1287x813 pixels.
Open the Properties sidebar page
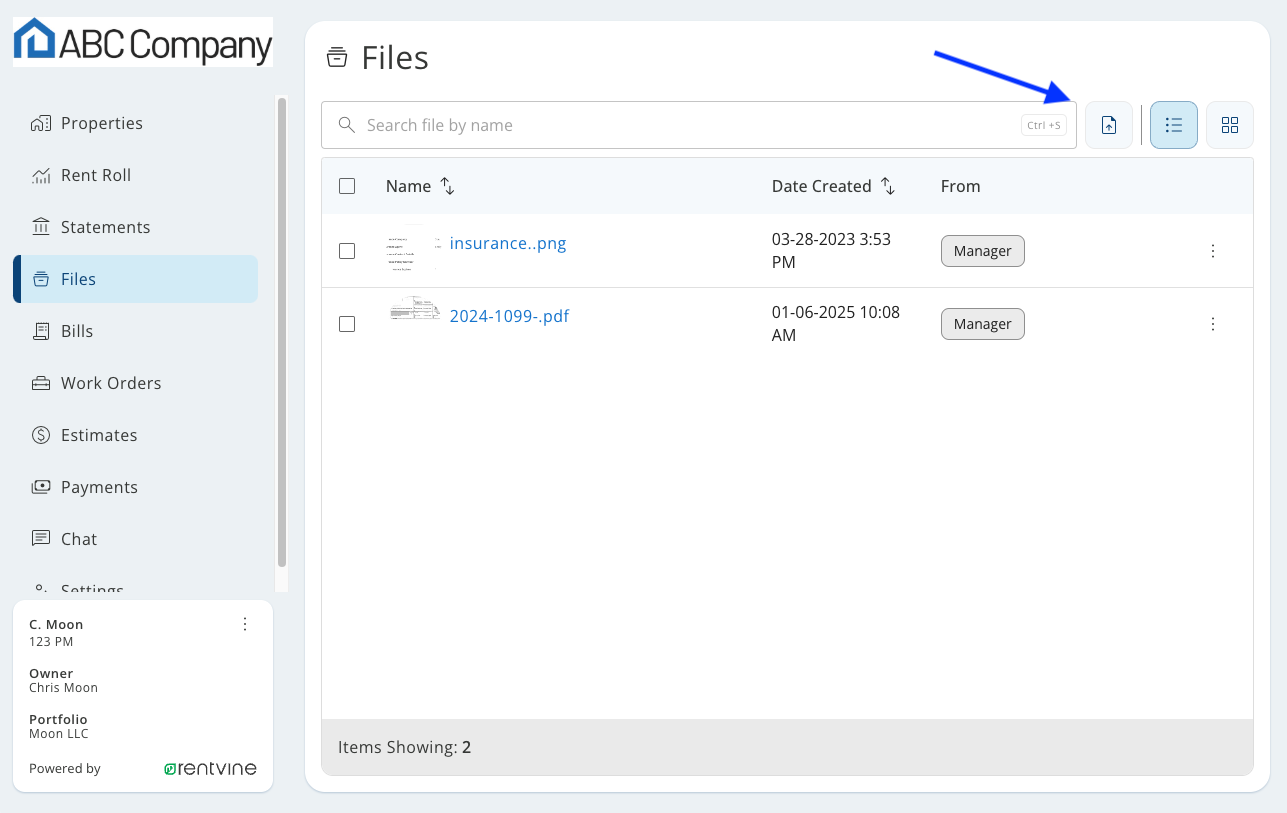click(101, 123)
